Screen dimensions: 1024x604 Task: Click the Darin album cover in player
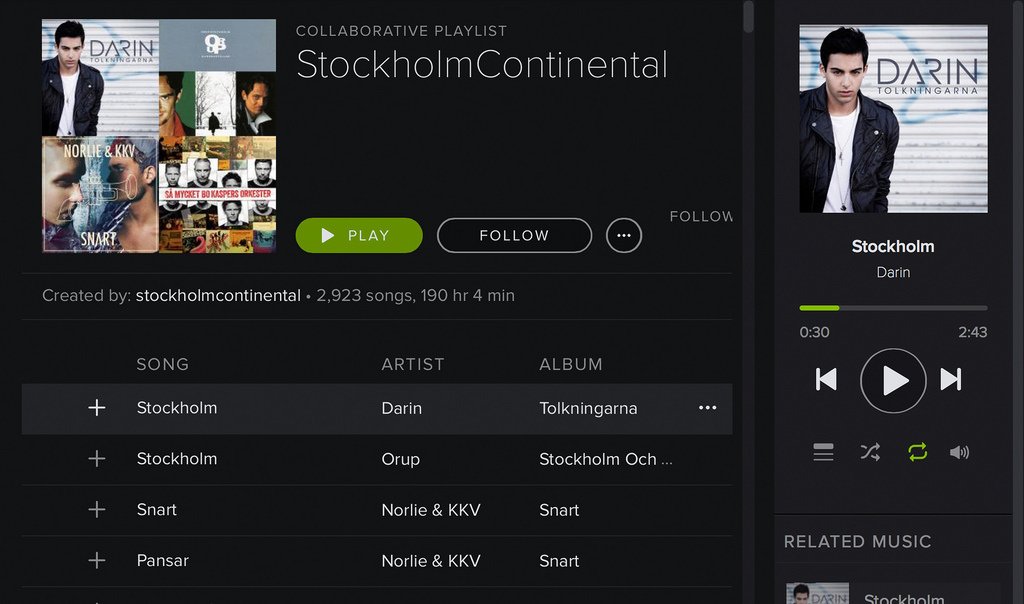click(x=893, y=118)
